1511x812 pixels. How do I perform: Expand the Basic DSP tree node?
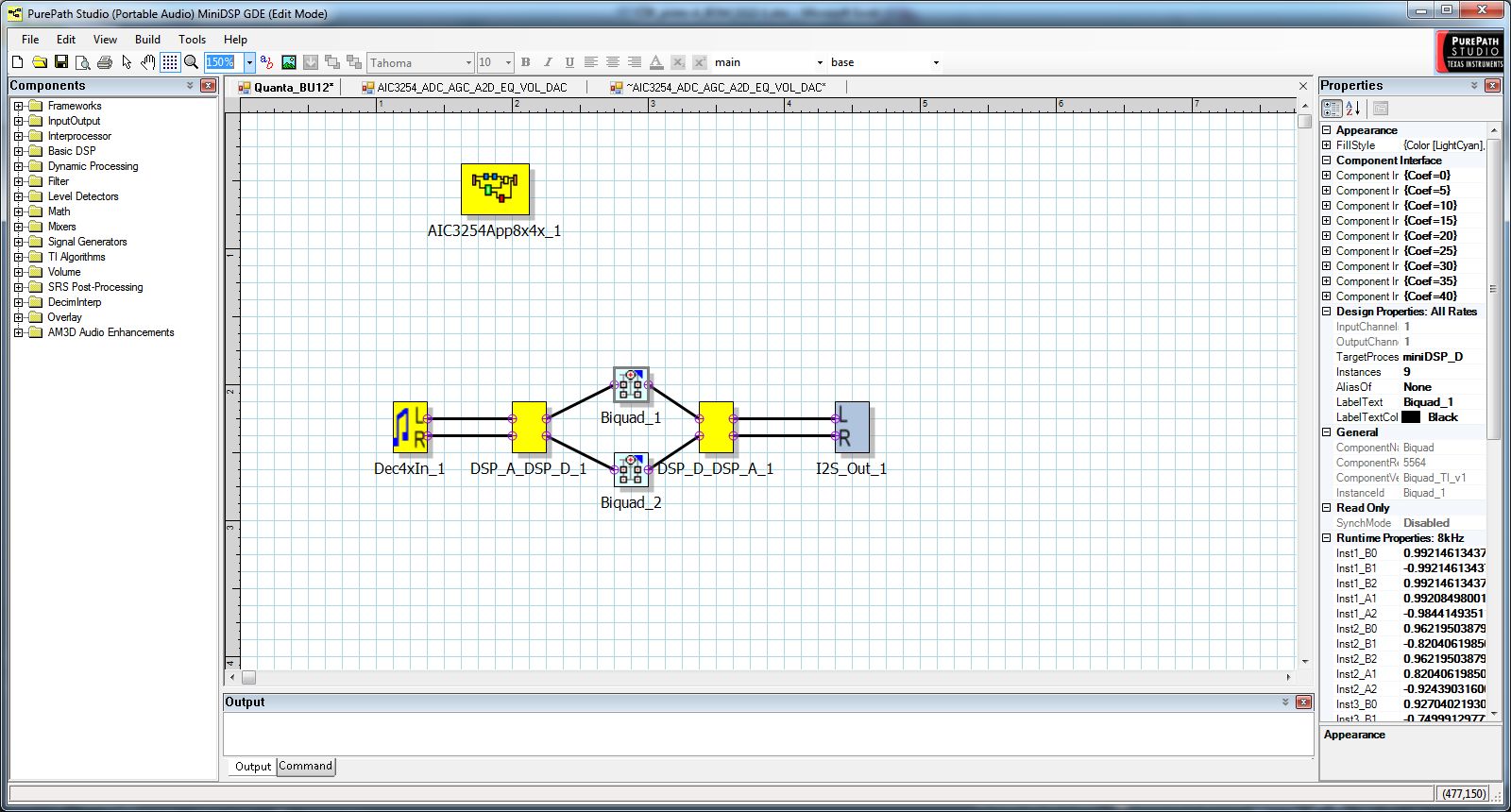18,151
